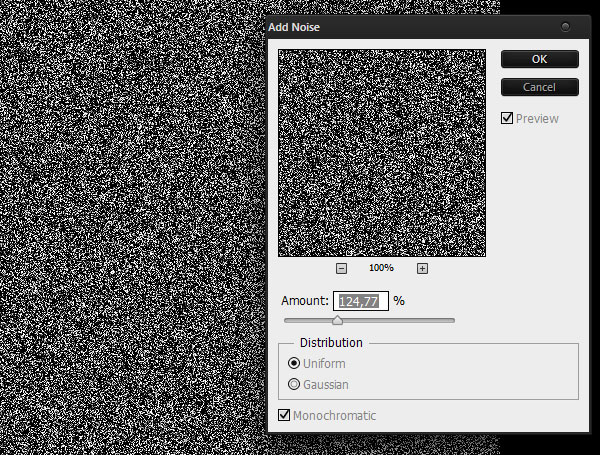Viewport: 600px width, 455px height.
Task: Click slider track right of the handle
Action: (400, 321)
